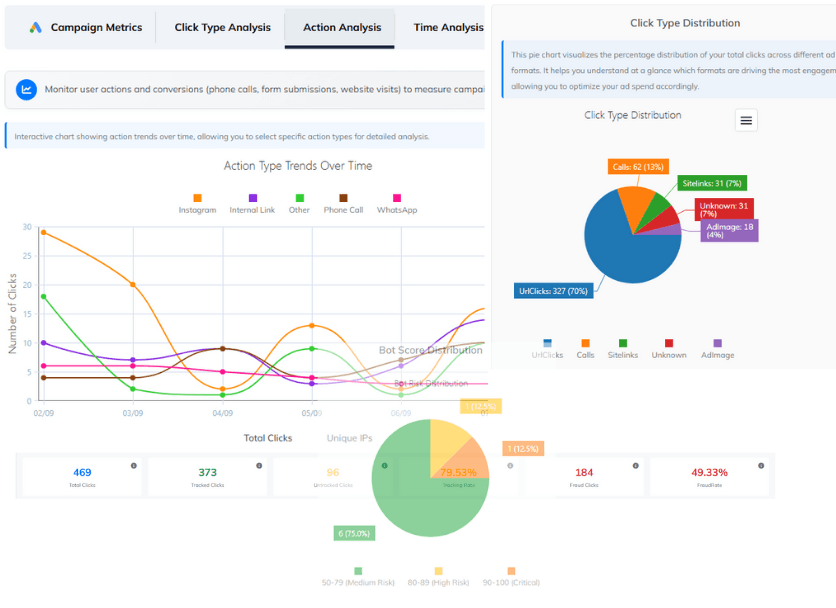Toggle 50-79 (Medium Risk) legend item
This screenshot has height=608, width=836.
[x=358, y=576]
